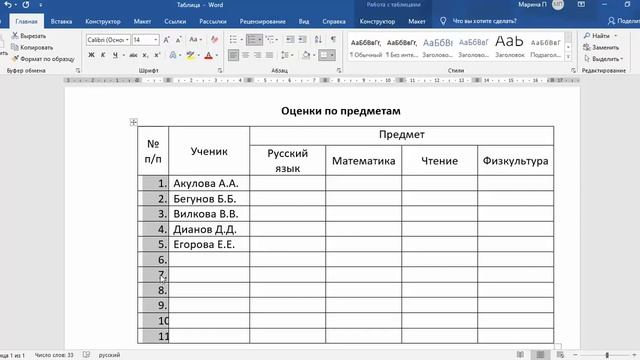This screenshot has height=360, width=640.
Task: Decrease font size with the smaller A icon
Action: [x=178, y=40]
